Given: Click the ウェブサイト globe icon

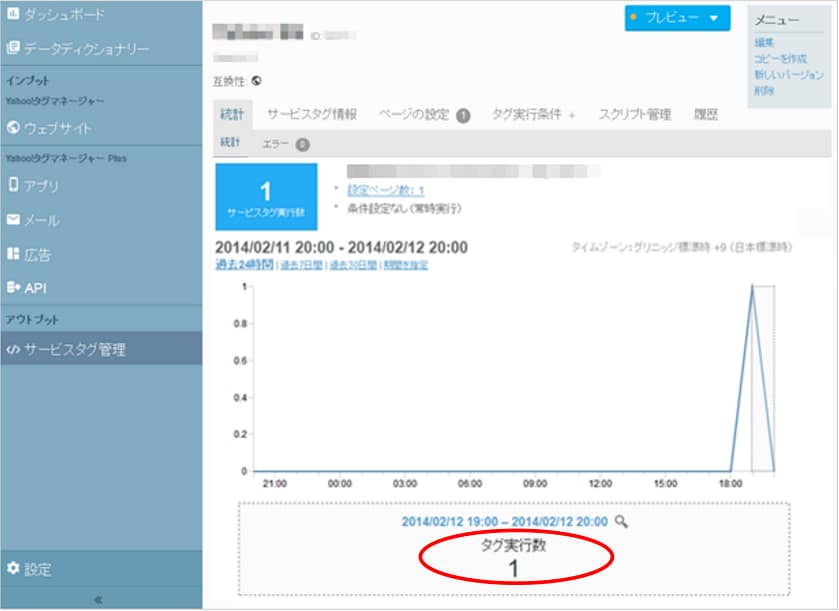Looking at the screenshot, I should 13,128.
